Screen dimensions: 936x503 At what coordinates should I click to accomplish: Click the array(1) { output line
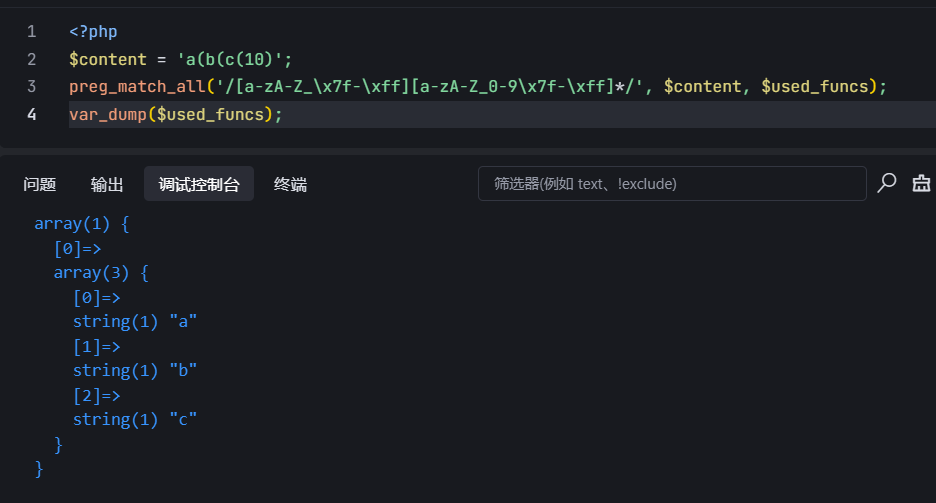click(x=82, y=224)
